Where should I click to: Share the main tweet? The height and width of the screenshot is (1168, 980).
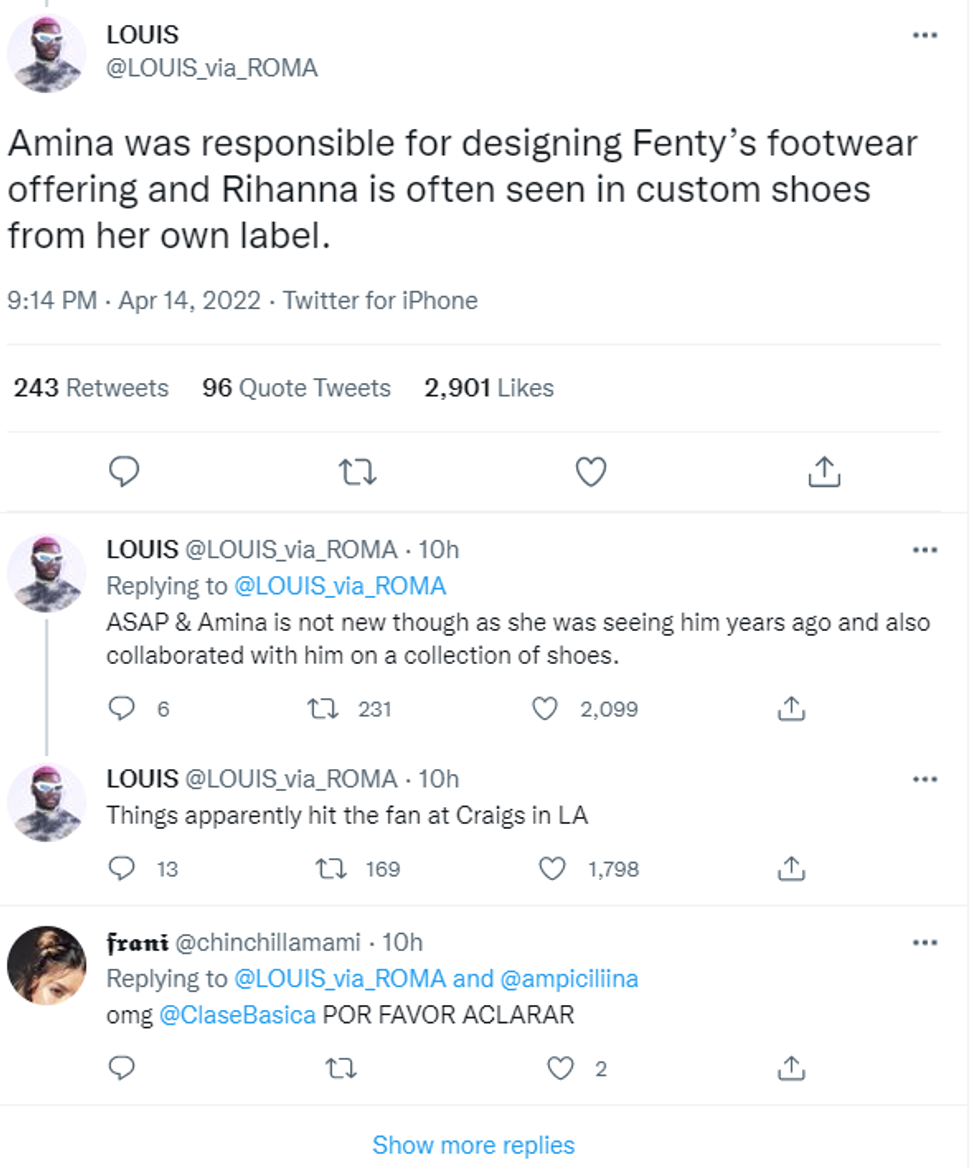click(x=824, y=471)
